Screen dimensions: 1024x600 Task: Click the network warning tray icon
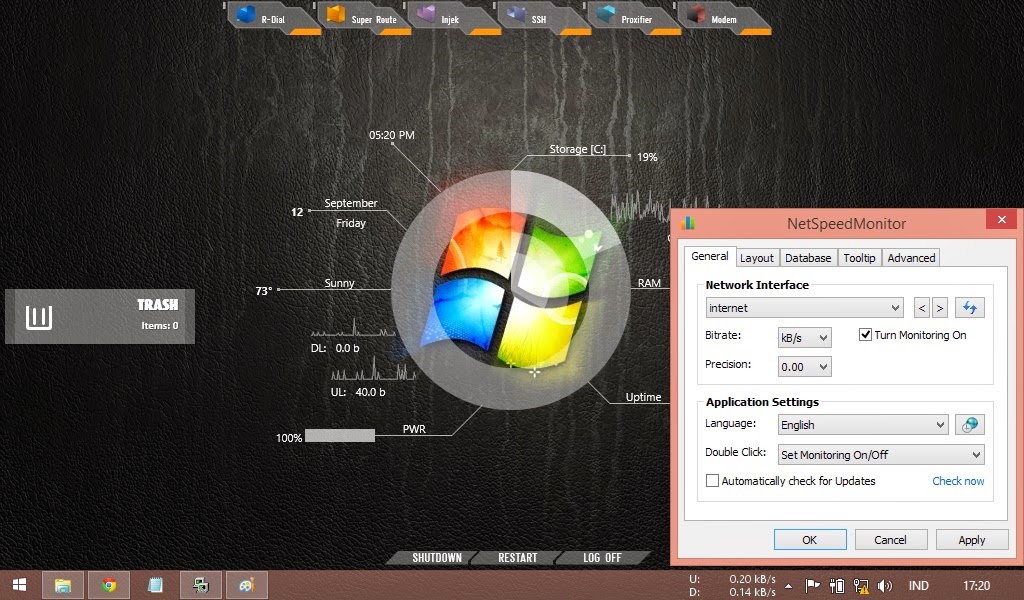point(861,586)
